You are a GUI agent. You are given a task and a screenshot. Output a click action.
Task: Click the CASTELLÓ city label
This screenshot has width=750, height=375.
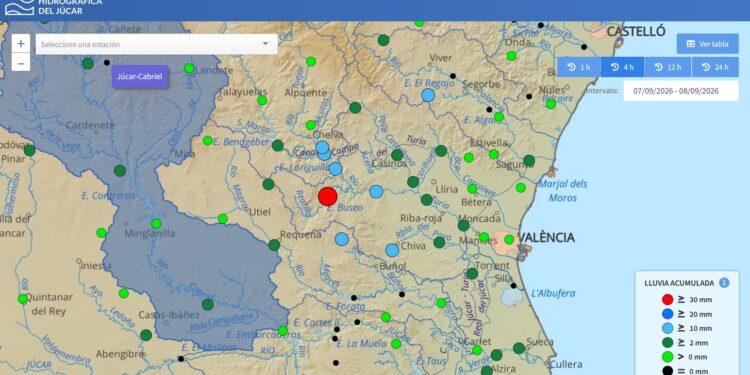[636, 32]
